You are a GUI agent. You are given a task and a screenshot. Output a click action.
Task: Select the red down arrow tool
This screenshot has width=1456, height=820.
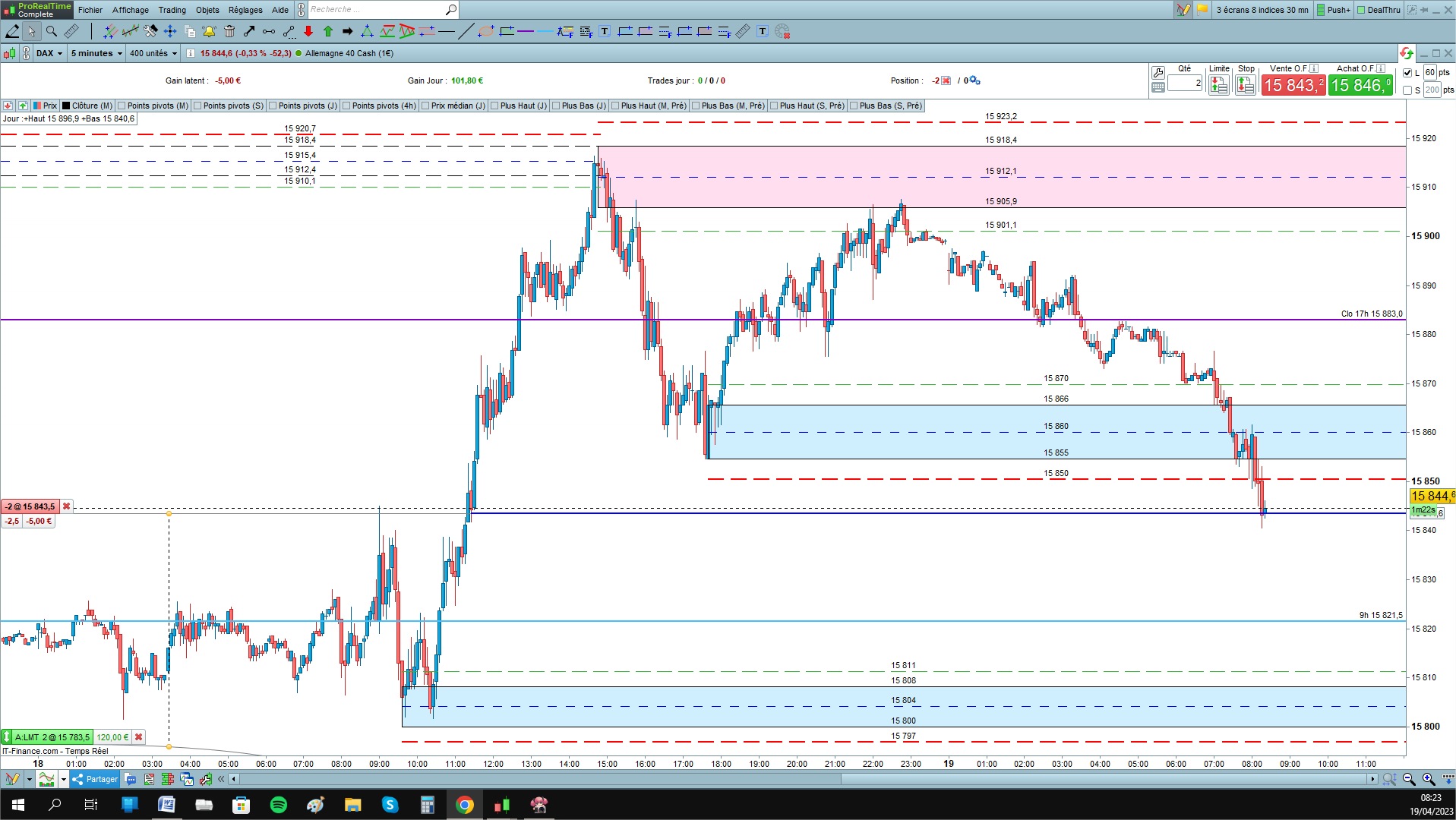[x=308, y=31]
